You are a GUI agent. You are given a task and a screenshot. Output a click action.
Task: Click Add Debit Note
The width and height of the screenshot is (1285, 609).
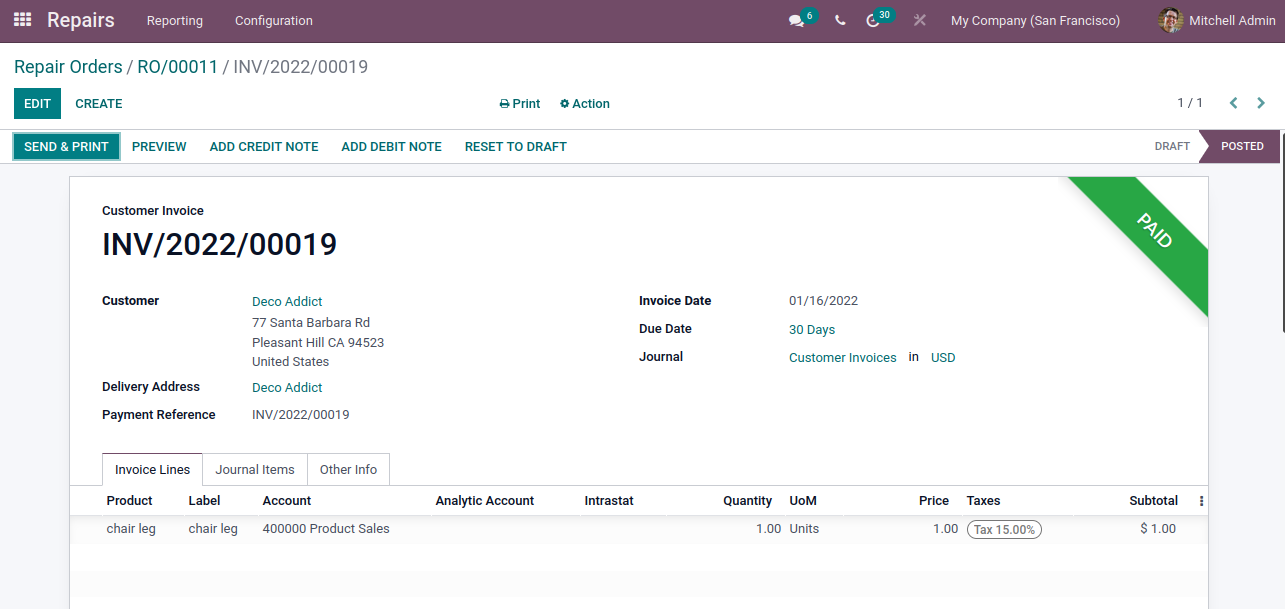[x=392, y=146]
